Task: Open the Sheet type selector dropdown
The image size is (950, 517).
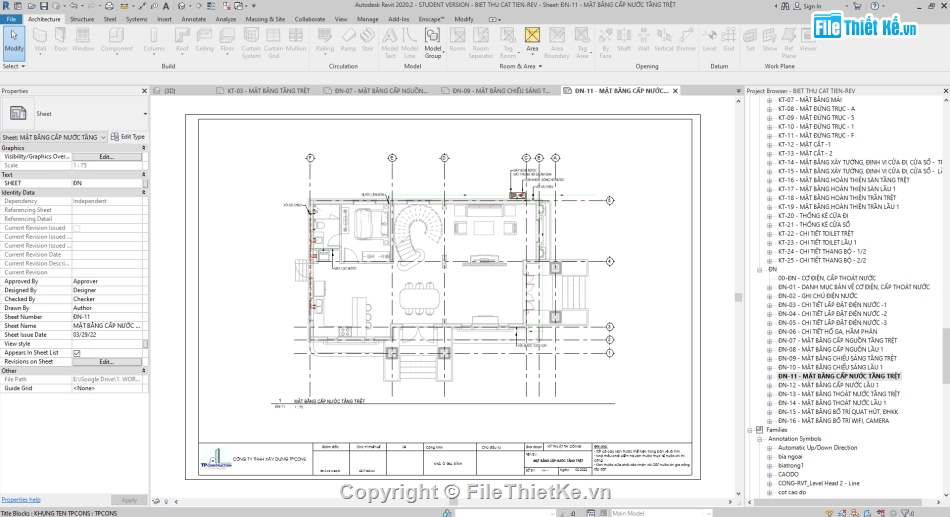Action: pos(145,114)
